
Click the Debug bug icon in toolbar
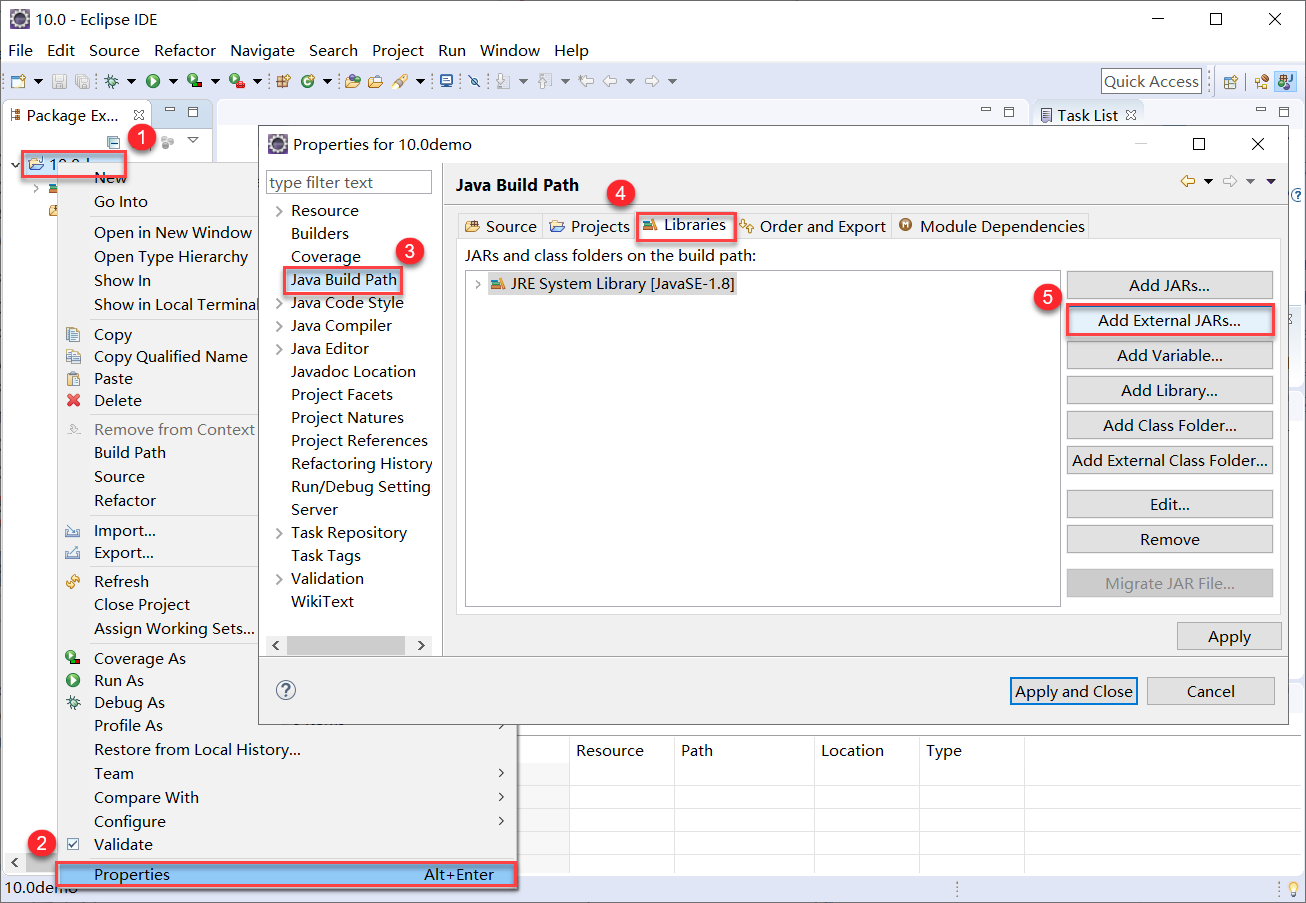[111, 81]
